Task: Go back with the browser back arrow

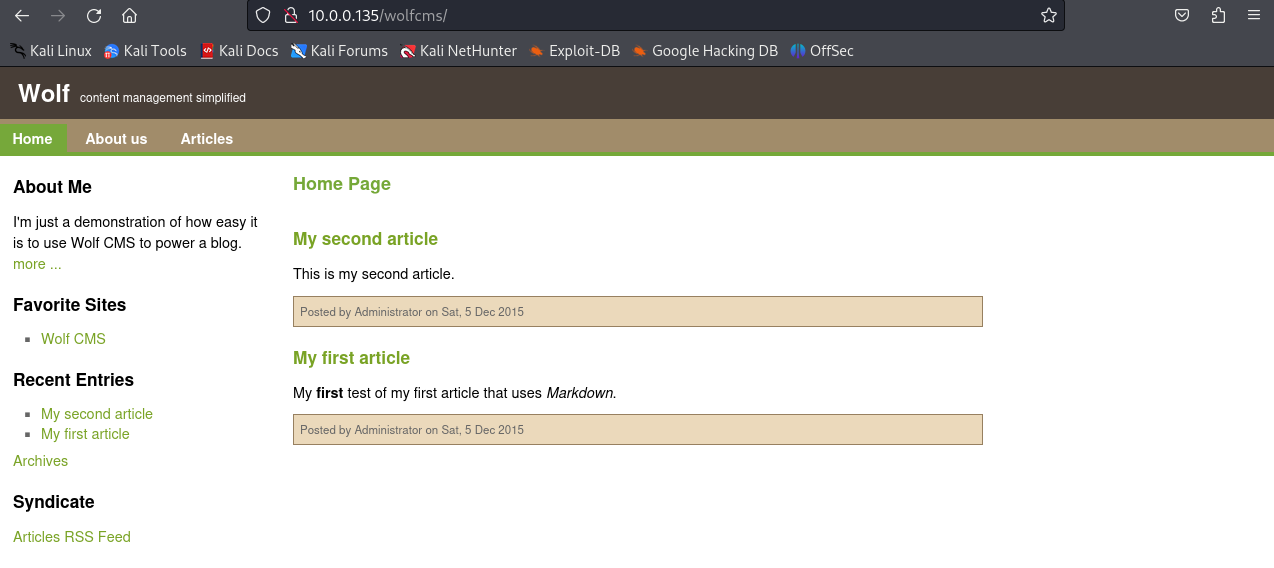Action: pyautogui.click(x=22, y=15)
